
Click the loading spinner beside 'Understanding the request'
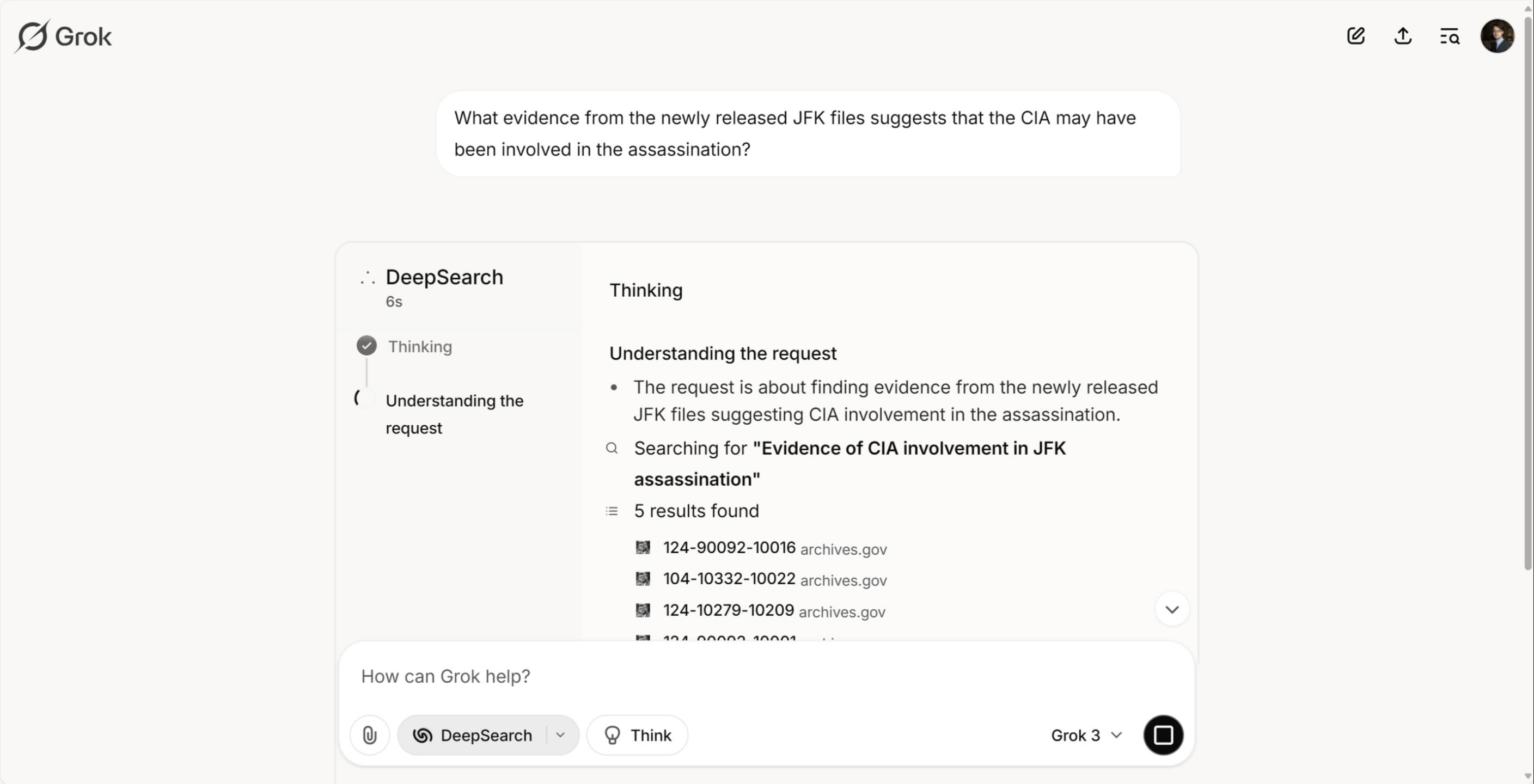(x=364, y=397)
